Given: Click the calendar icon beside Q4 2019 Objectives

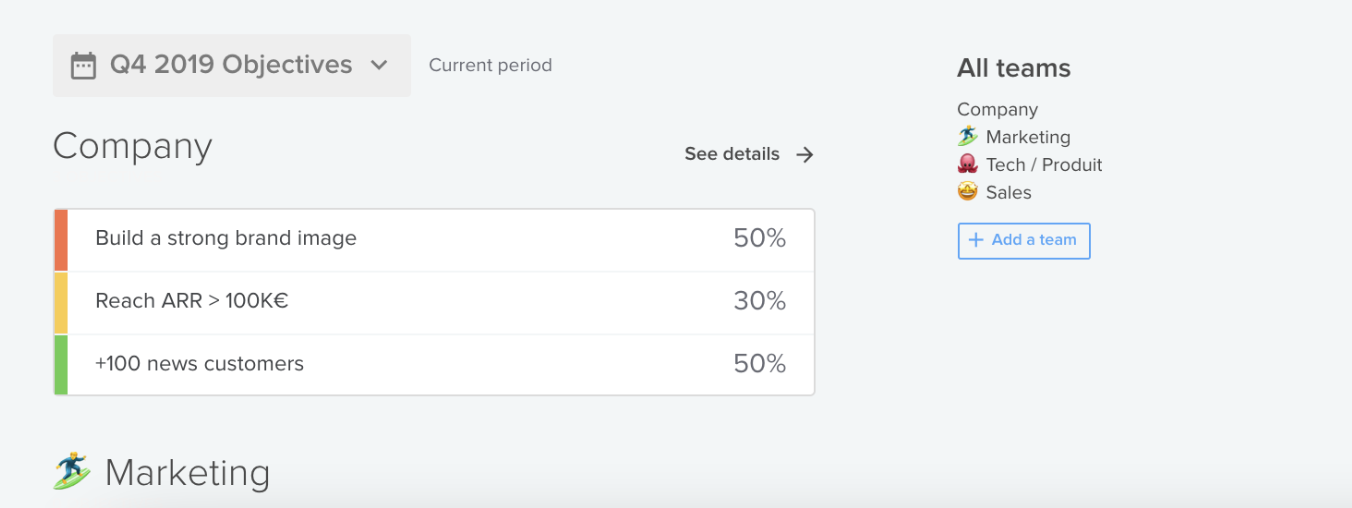Looking at the screenshot, I should (x=83, y=66).
